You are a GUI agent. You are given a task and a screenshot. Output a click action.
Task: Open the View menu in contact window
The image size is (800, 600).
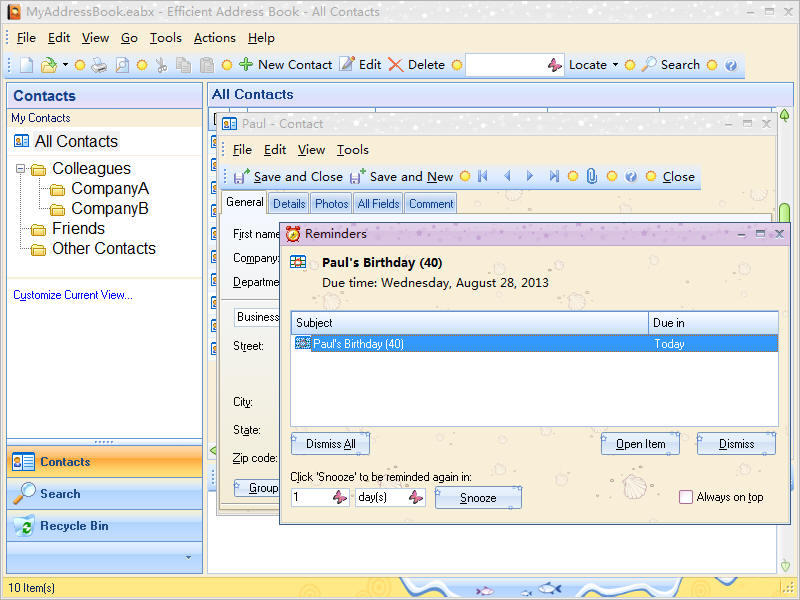(x=311, y=150)
